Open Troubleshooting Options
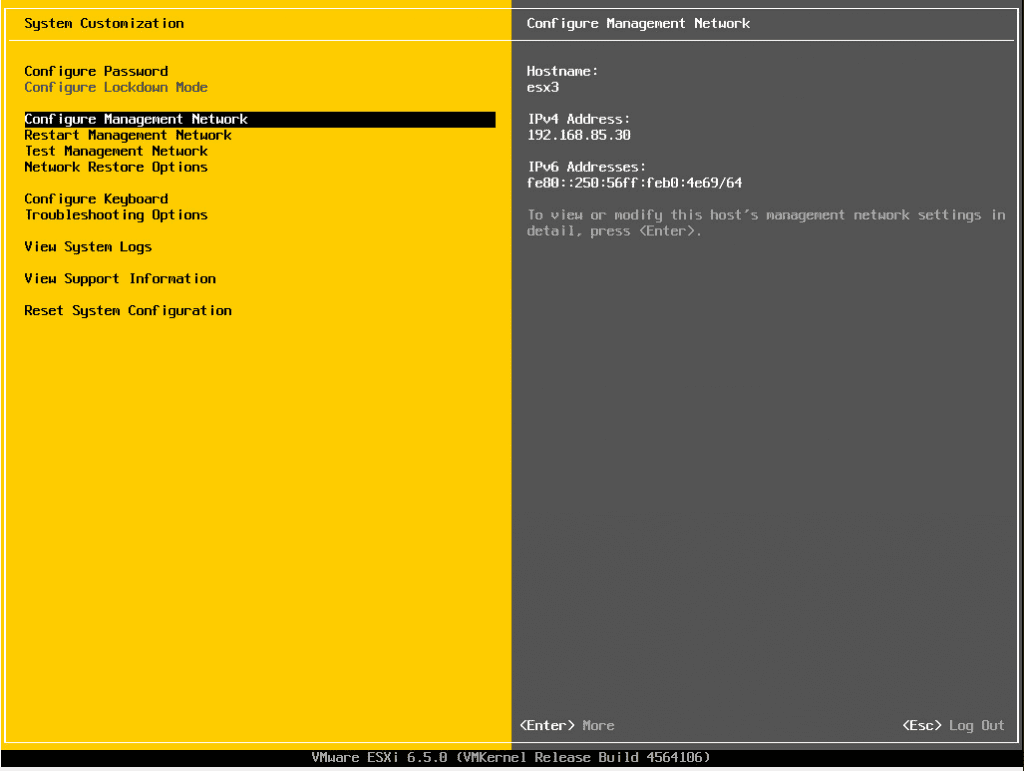 tap(115, 215)
